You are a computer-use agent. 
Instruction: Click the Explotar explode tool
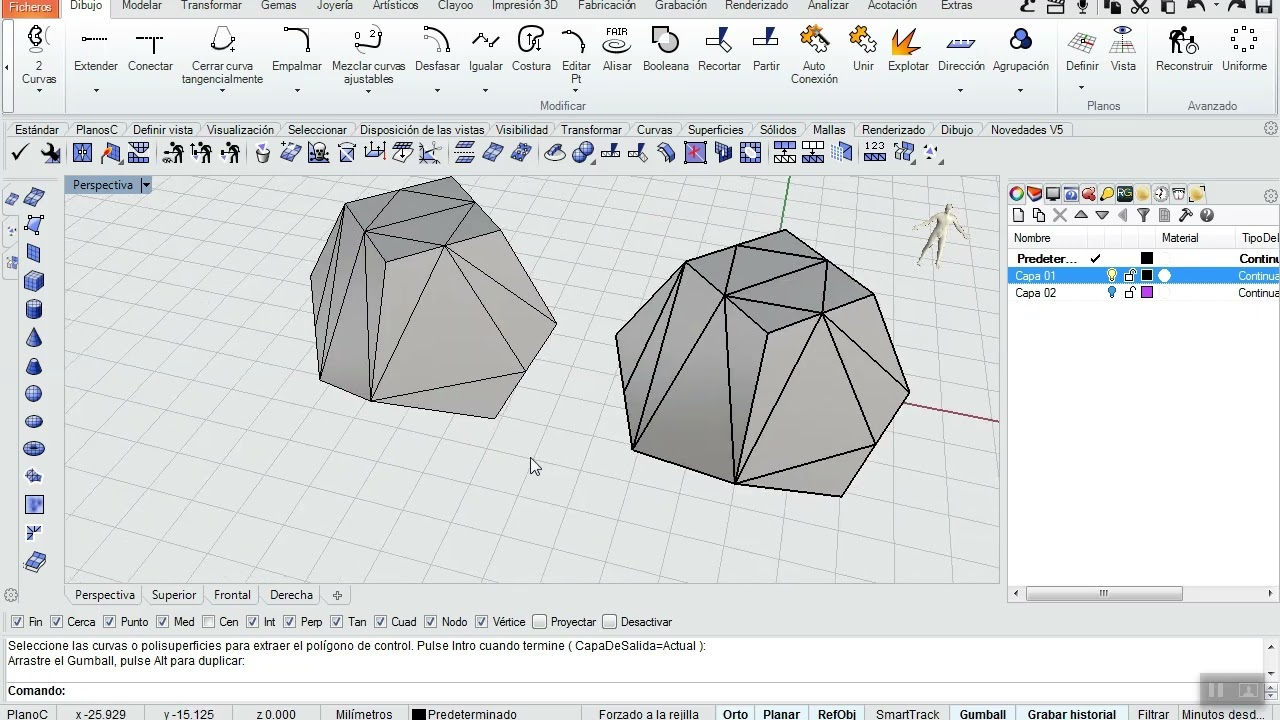pyautogui.click(x=908, y=50)
